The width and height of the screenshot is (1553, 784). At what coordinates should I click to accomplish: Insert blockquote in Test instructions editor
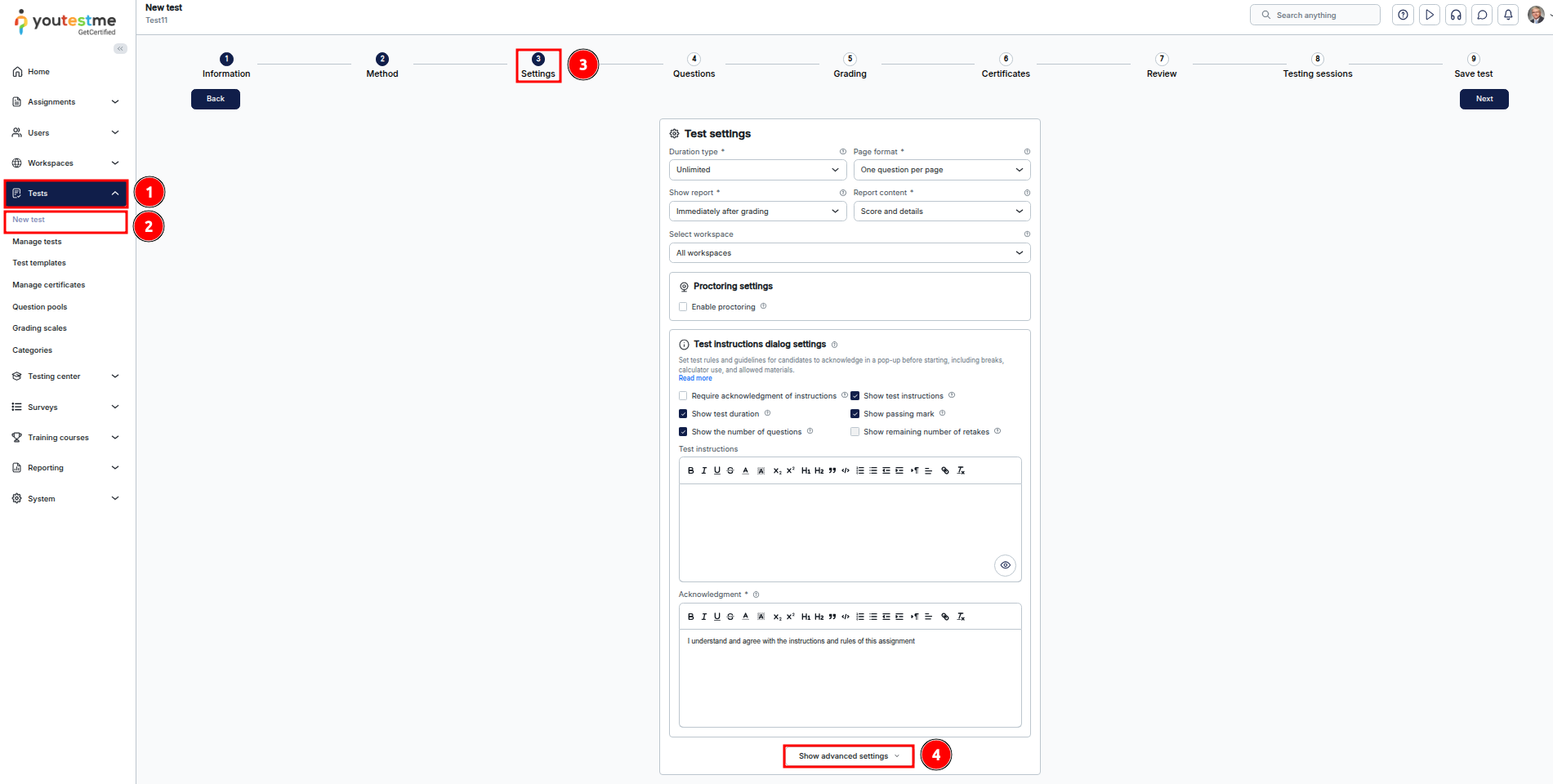832,470
